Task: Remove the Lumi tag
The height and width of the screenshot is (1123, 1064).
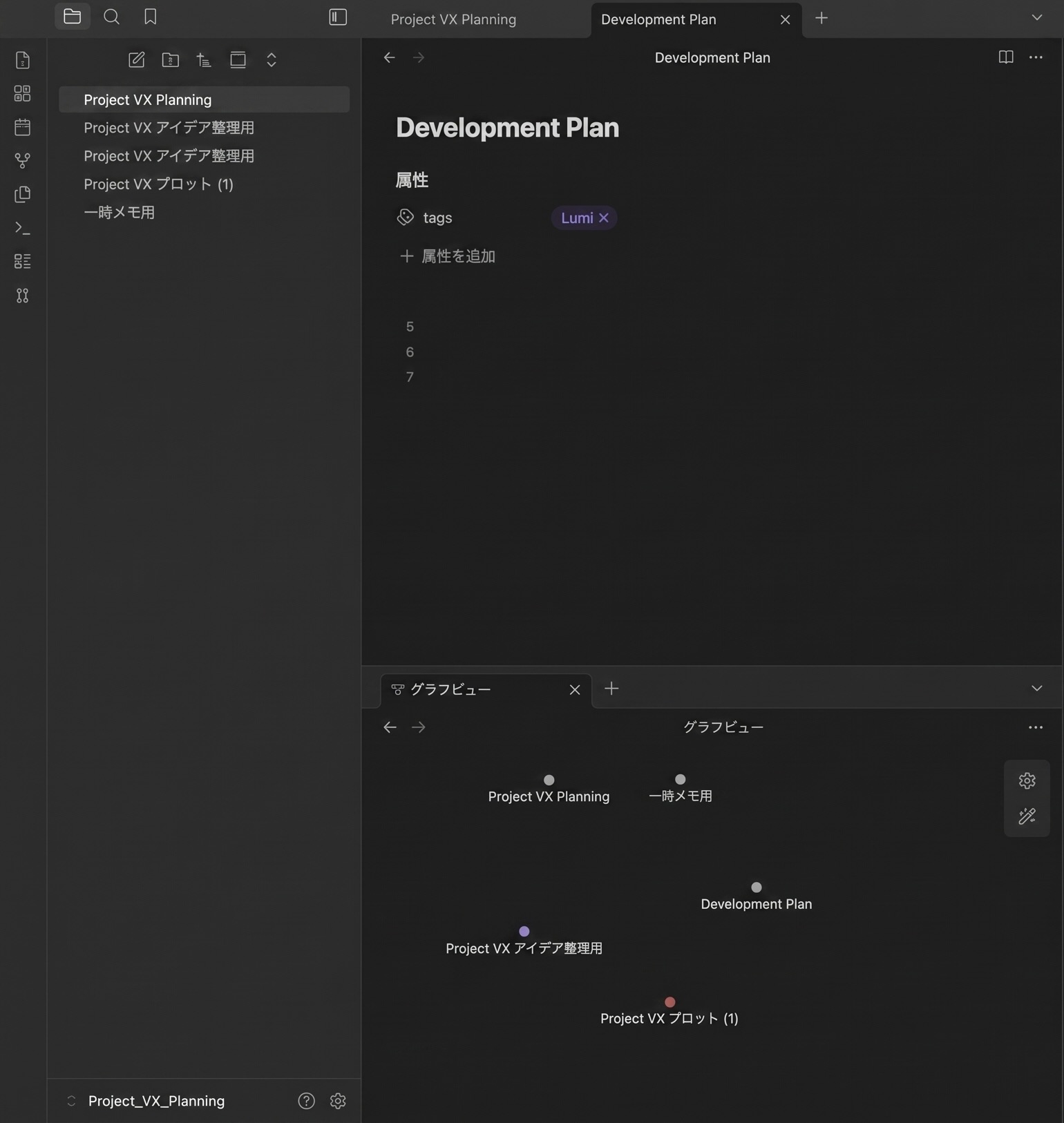Action: click(604, 218)
